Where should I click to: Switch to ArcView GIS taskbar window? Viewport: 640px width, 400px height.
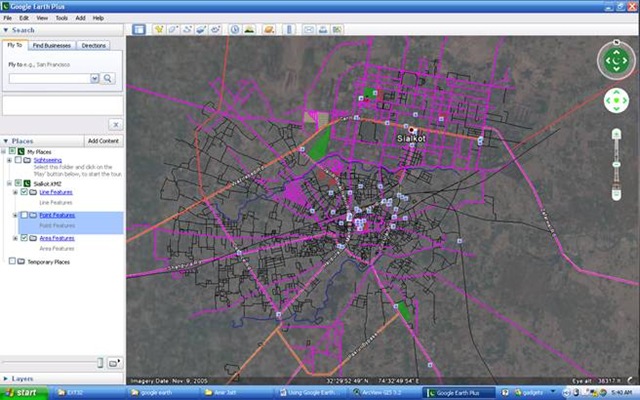(x=384, y=393)
